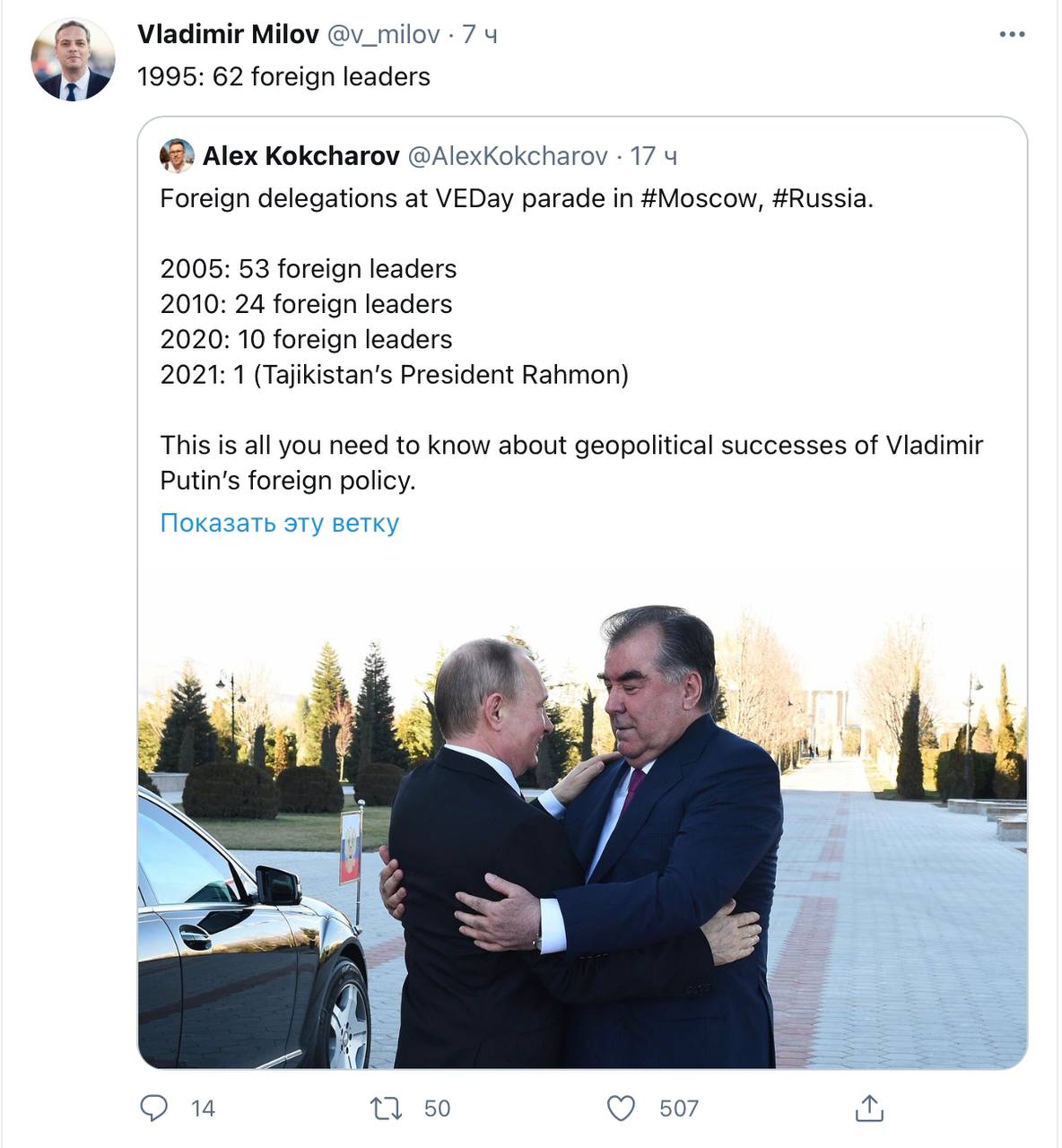
Task: Click the 507 likes count
Action: tap(678, 1109)
